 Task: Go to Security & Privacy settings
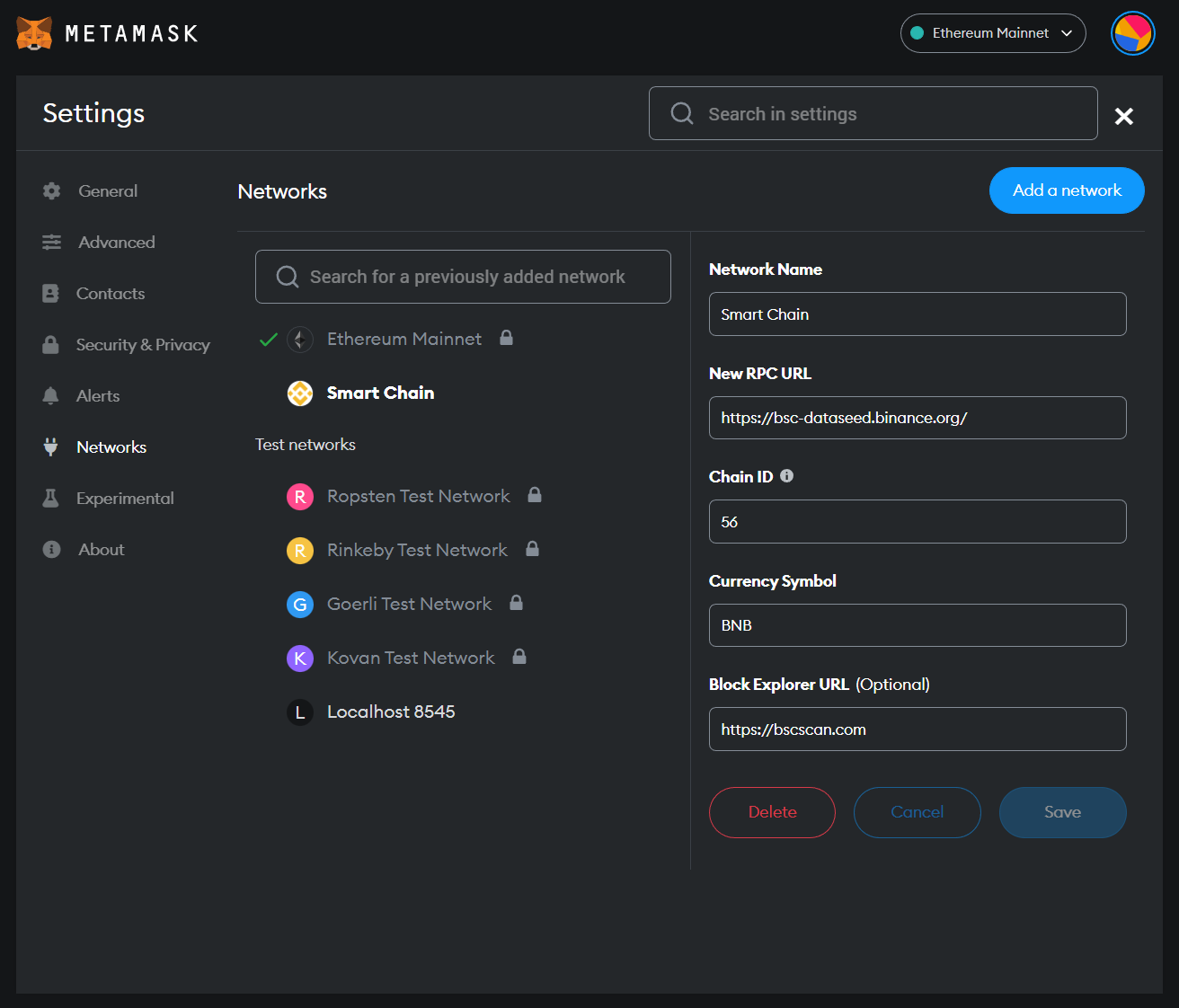pyautogui.click(x=142, y=345)
